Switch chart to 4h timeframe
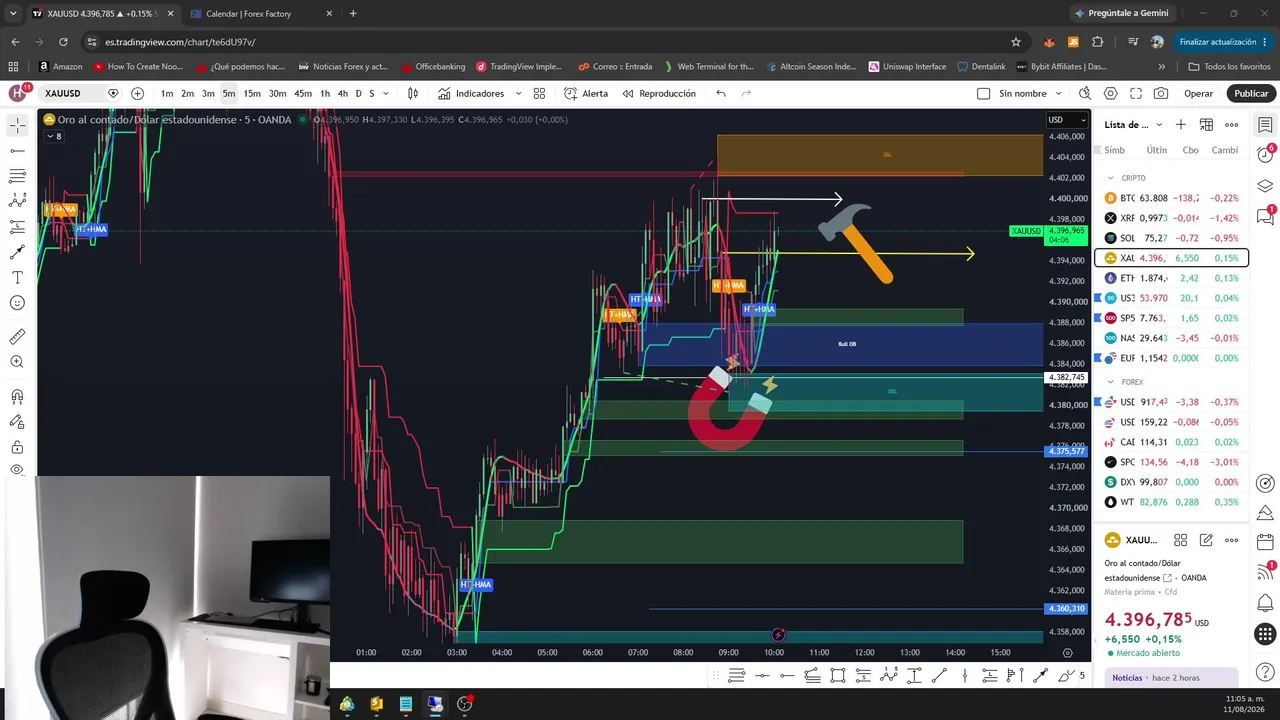Viewport: 1280px width, 720px height. tap(343, 93)
